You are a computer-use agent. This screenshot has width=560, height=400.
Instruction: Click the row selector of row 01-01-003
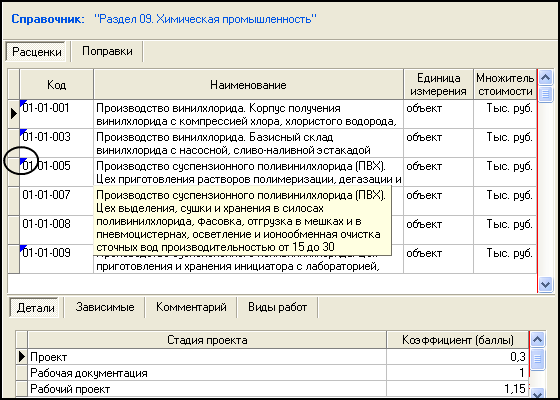click(14, 143)
